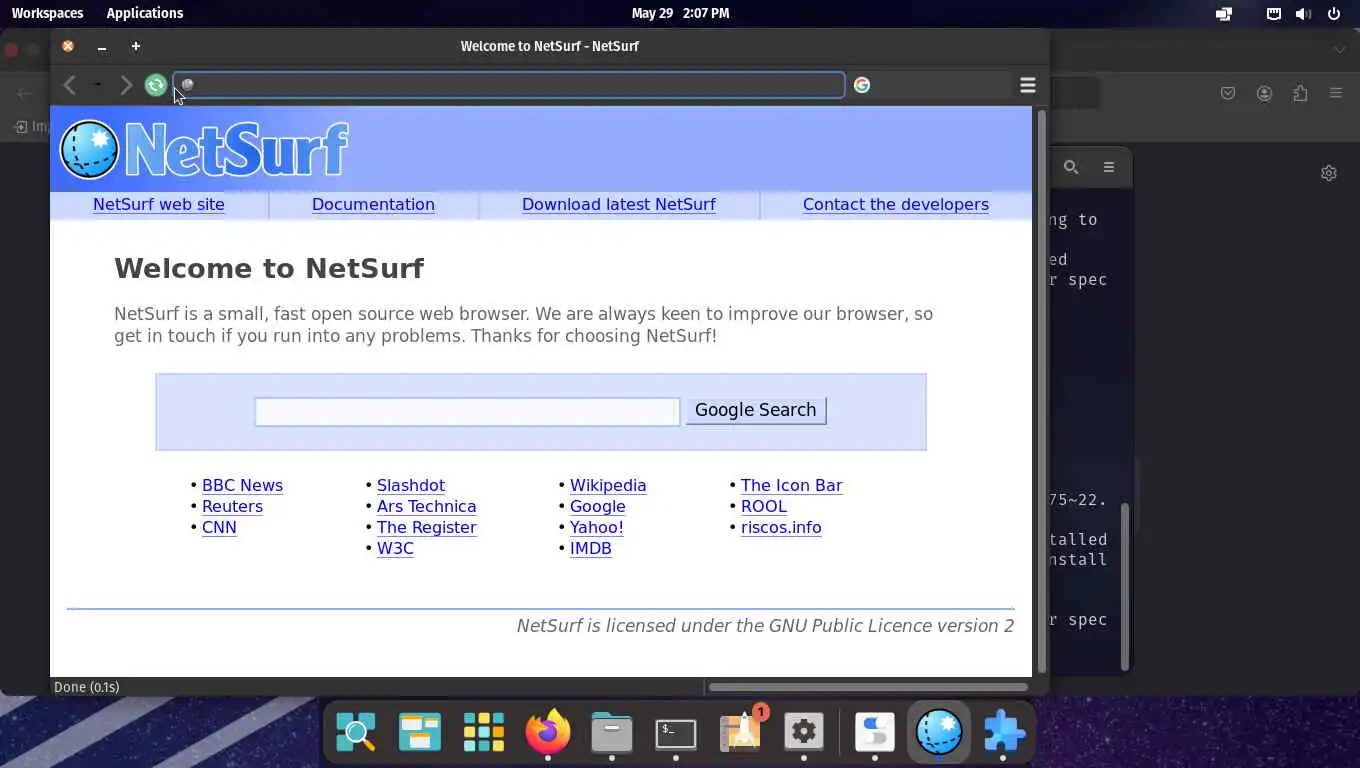This screenshot has width=1360, height=768.
Task: Open the Terminal icon in the dock
Action: pos(676,733)
